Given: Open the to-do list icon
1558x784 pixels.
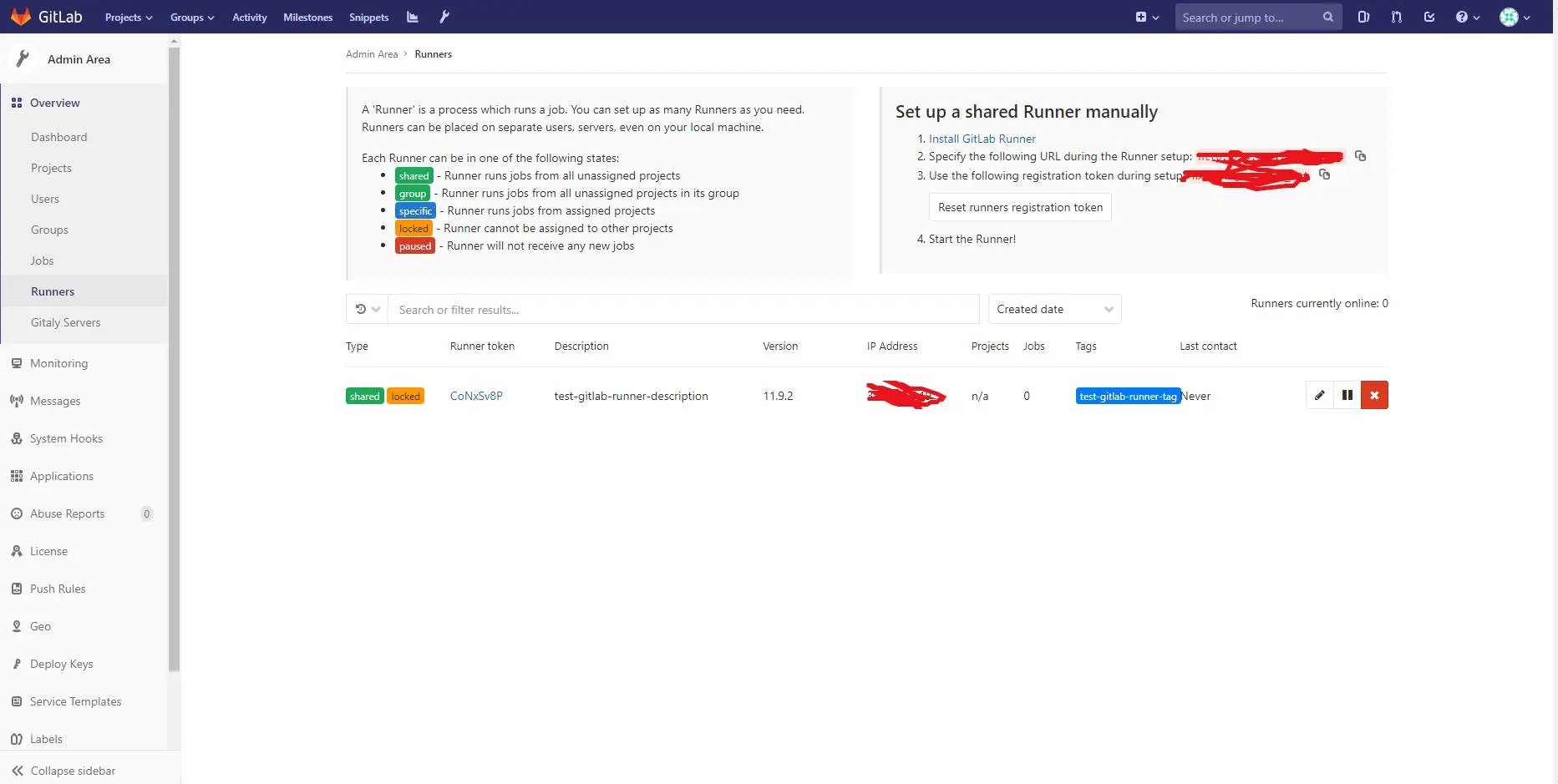Looking at the screenshot, I should click(1429, 17).
